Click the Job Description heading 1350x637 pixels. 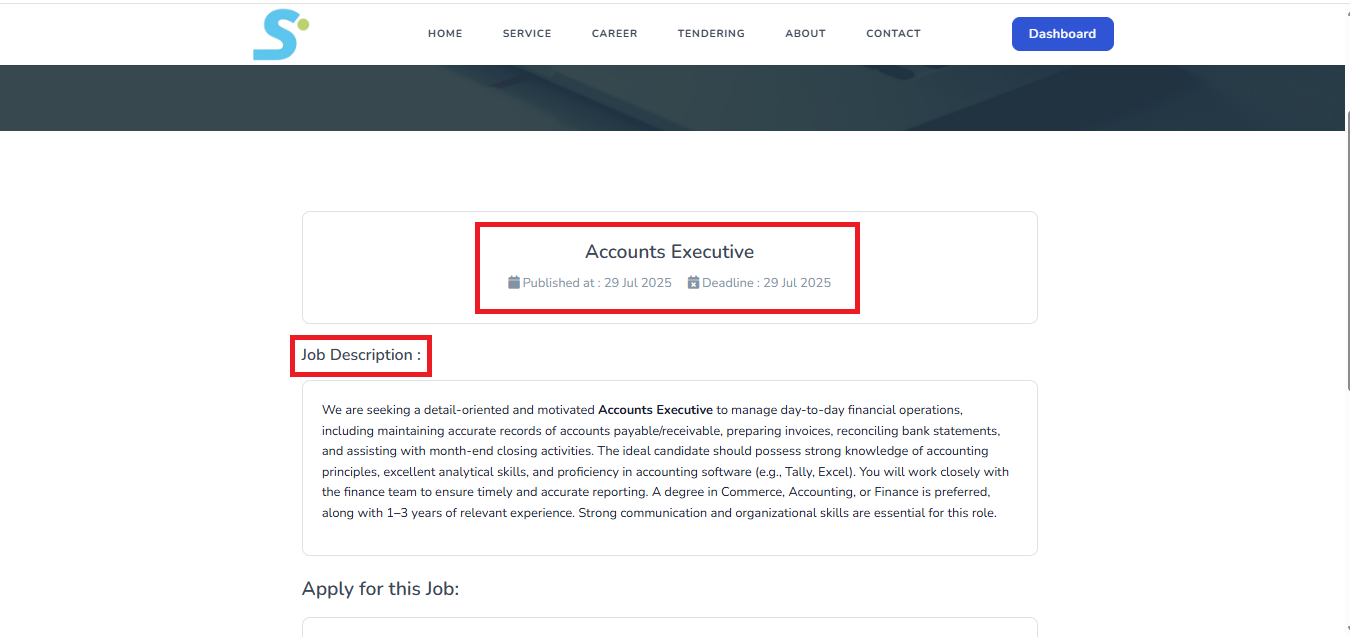coord(361,355)
